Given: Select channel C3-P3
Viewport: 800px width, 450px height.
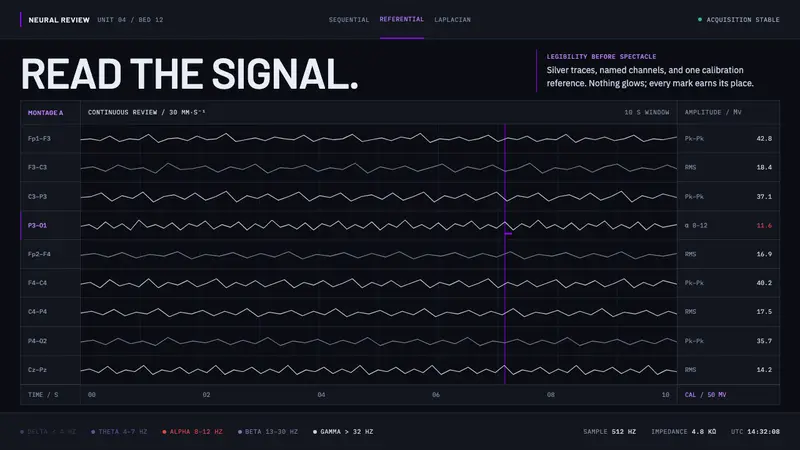Looking at the screenshot, I should pos(50,196).
